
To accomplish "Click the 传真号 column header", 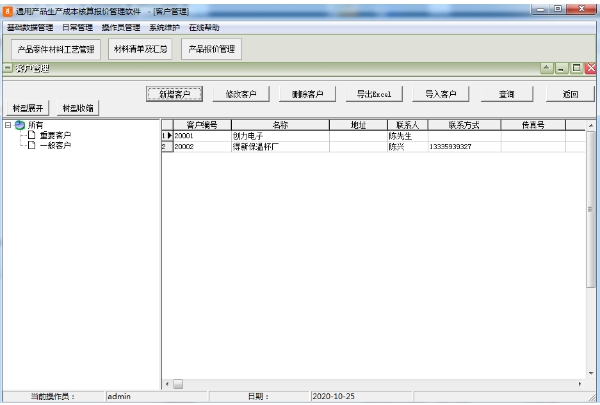I will 533,125.
